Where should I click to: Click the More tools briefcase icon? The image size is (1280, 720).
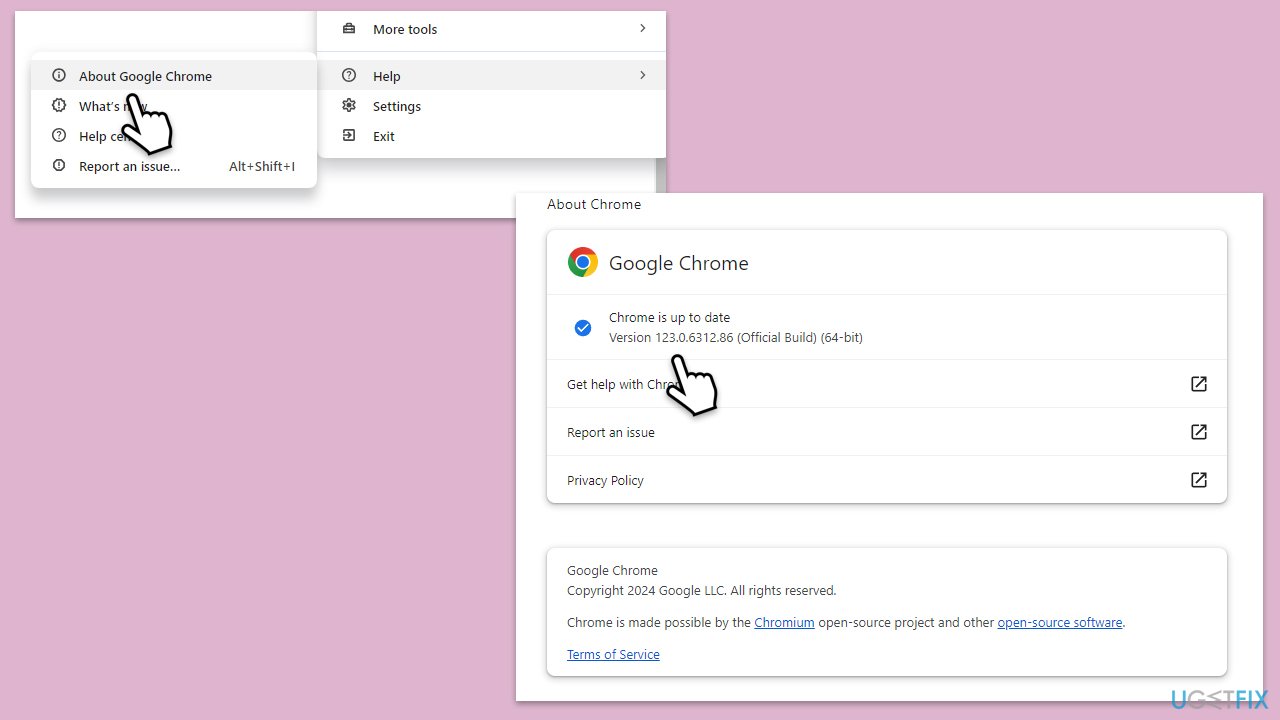(349, 29)
